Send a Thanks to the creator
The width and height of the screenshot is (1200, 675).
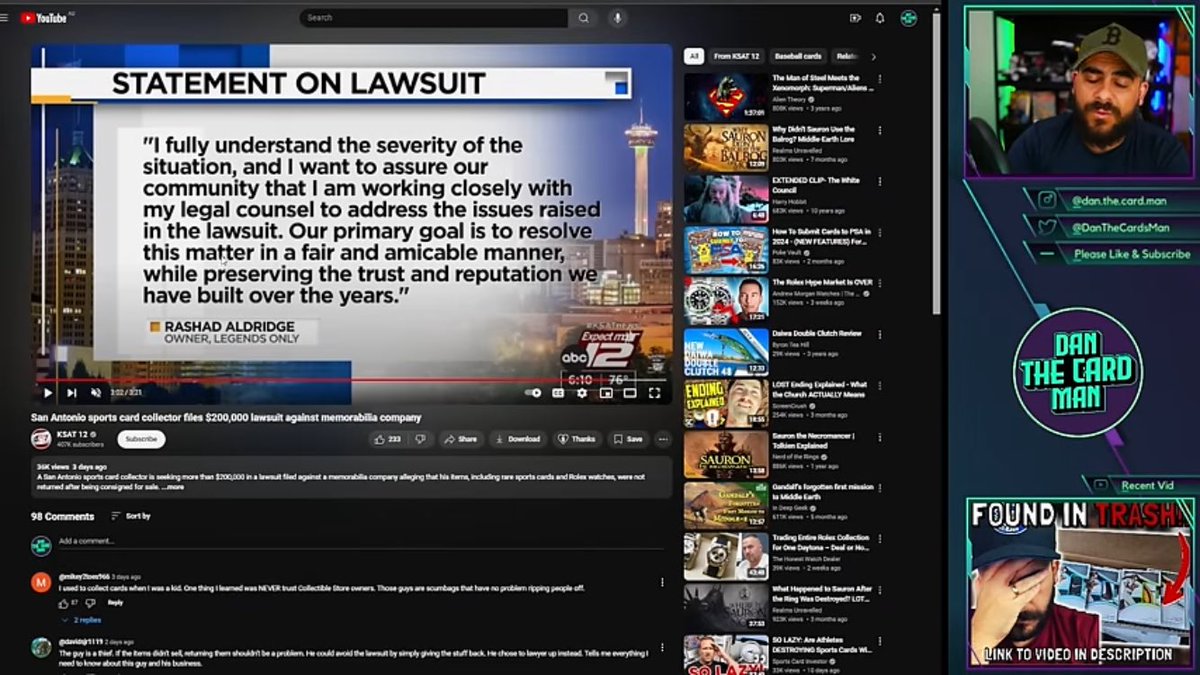[x=577, y=439]
